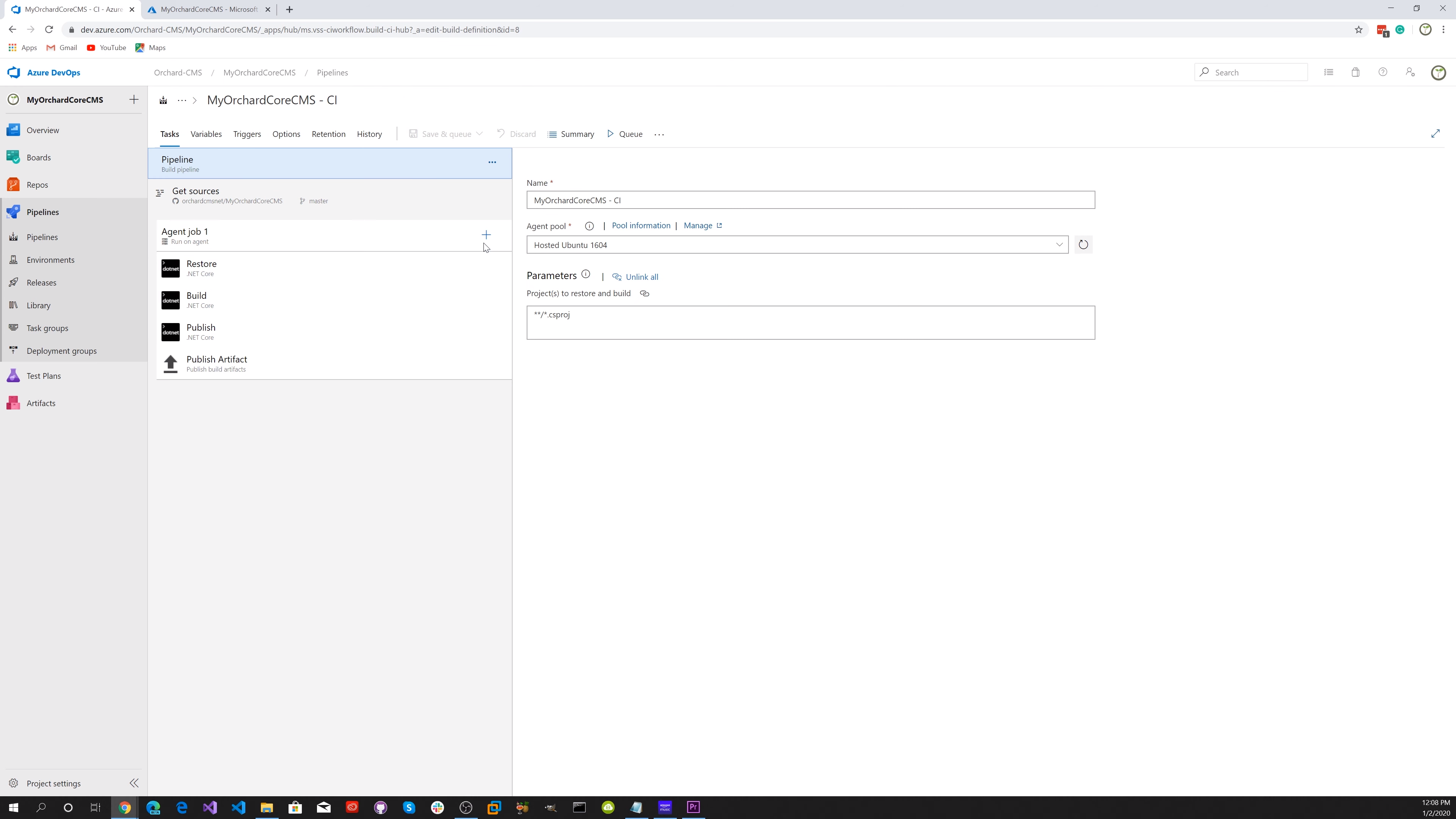Viewport: 1456px width, 819px height.
Task: Open Windows Start menu
Action: [13, 807]
